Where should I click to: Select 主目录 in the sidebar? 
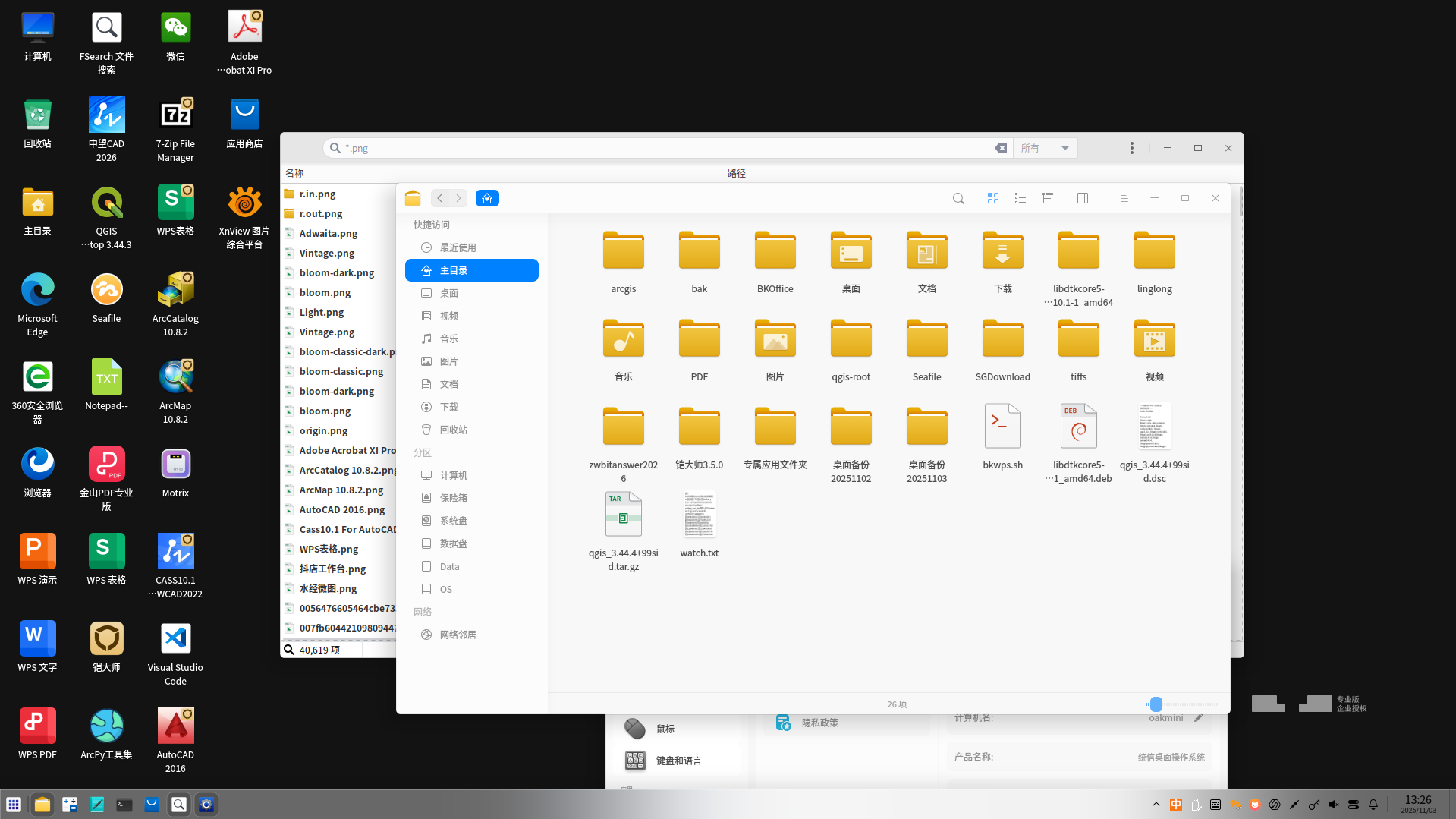point(472,270)
